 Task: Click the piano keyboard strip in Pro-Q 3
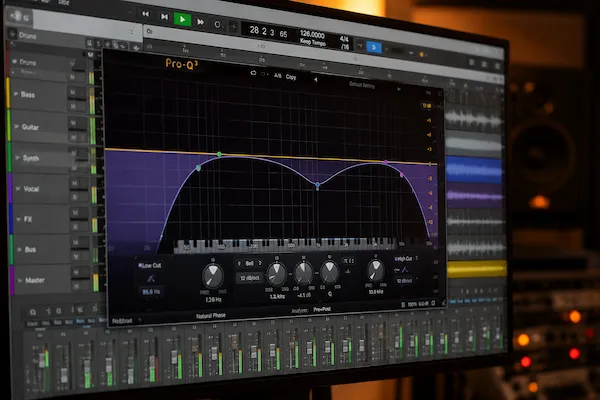pos(285,245)
